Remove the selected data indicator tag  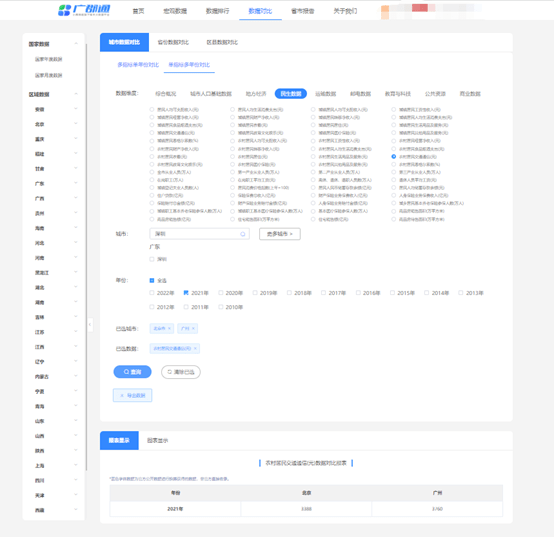click(x=195, y=348)
